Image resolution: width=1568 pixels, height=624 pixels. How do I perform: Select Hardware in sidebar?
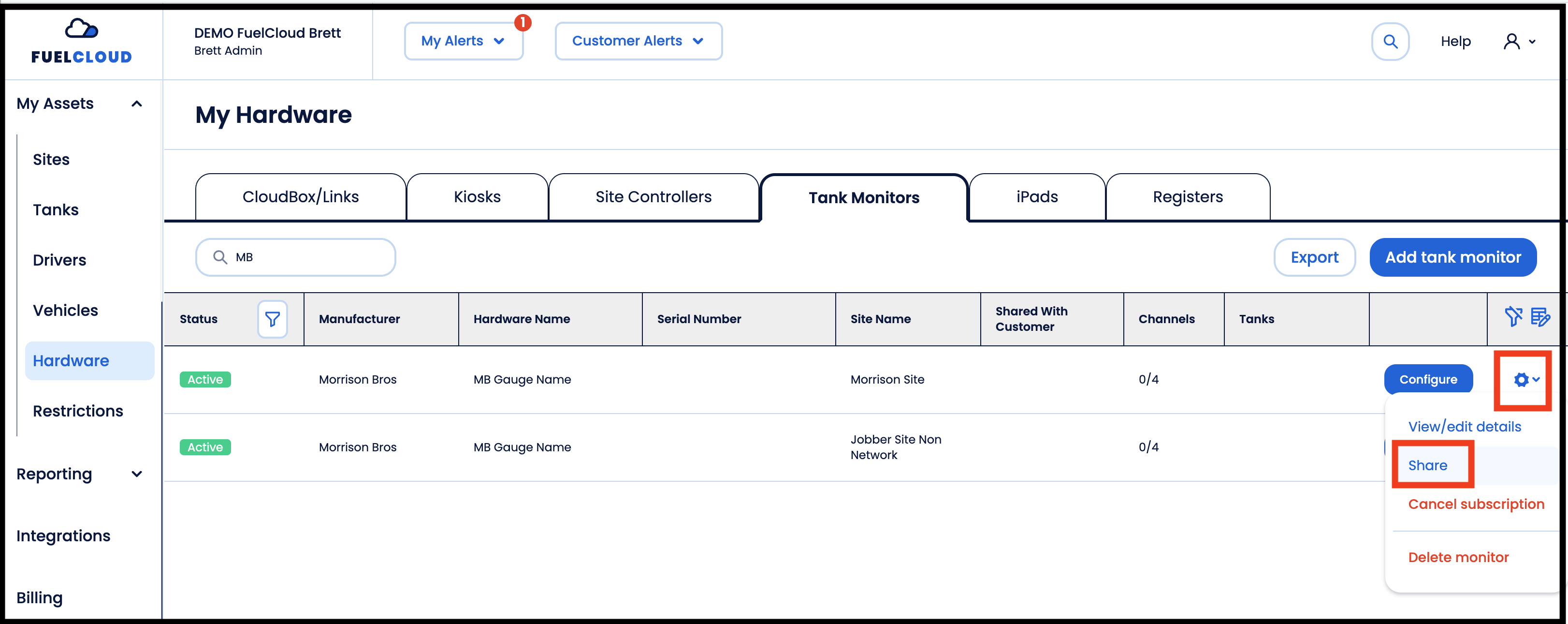click(x=89, y=361)
